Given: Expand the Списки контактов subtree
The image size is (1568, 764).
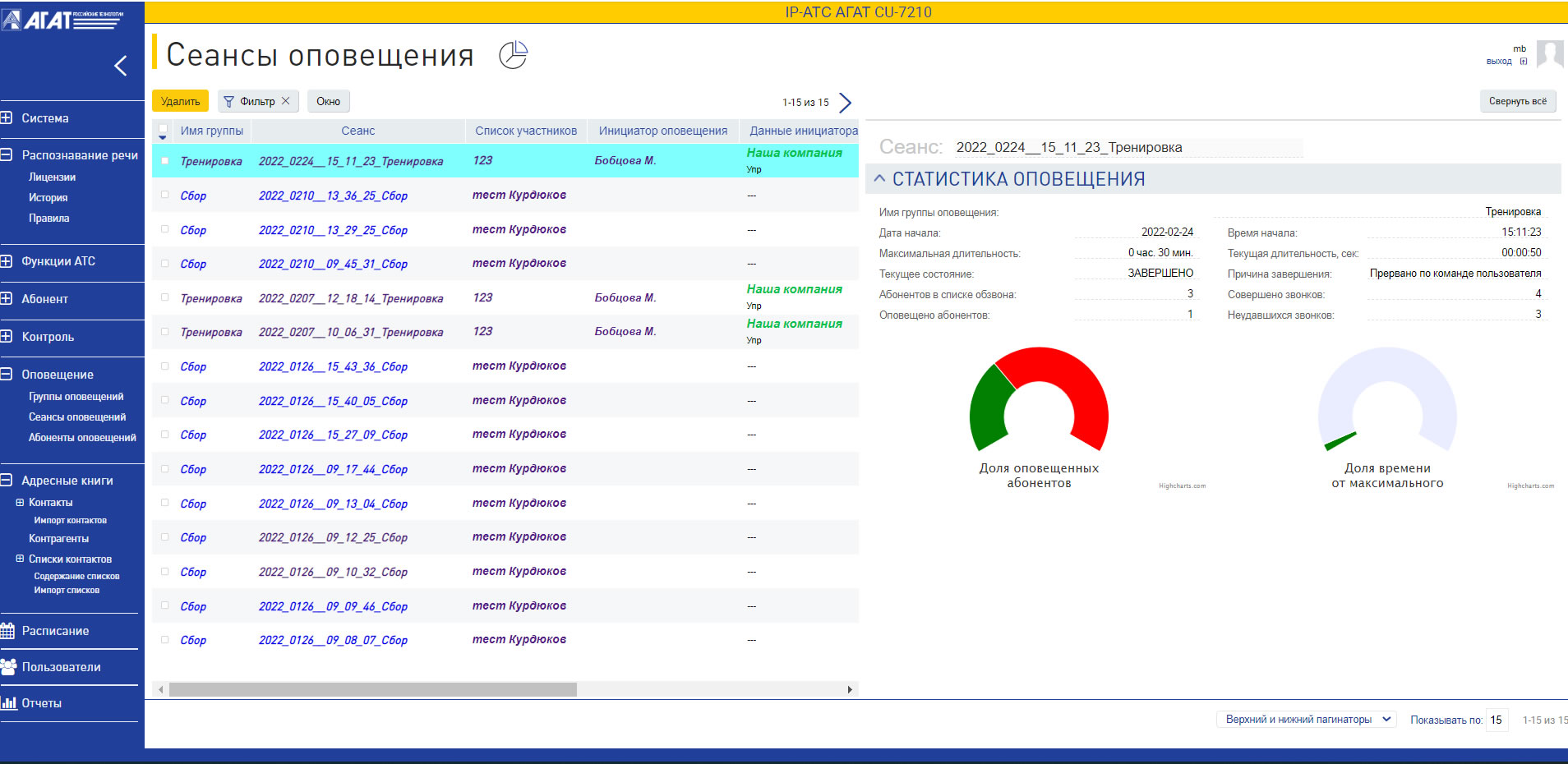Looking at the screenshot, I should [x=20, y=559].
